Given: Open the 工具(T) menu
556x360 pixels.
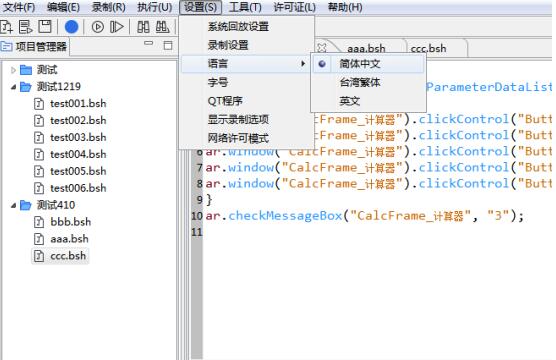Looking at the screenshot, I should pos(245,7).
